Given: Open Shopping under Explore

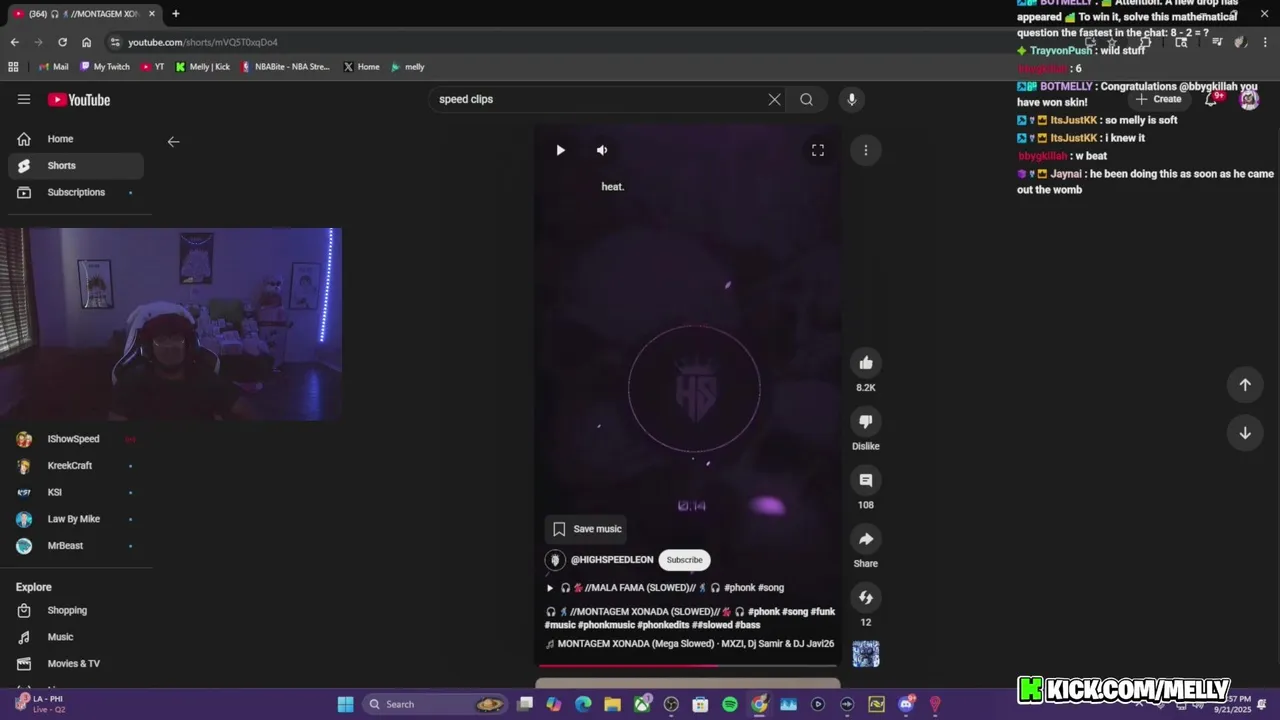Looking at the screenshot, I should pyautogui.click(x=75, y=610).
